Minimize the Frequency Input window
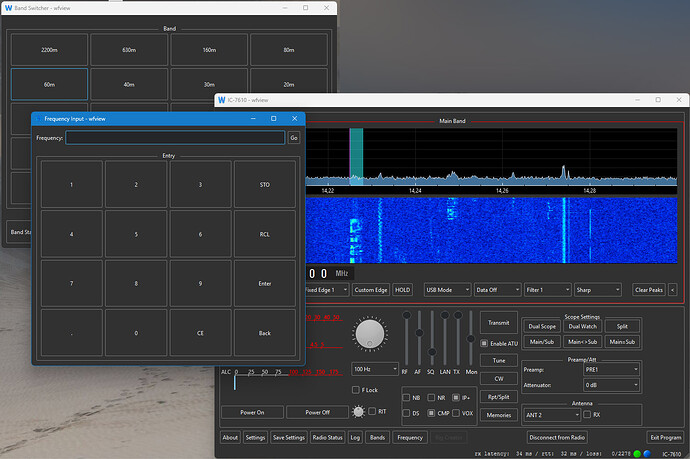 tap(253, 118)
